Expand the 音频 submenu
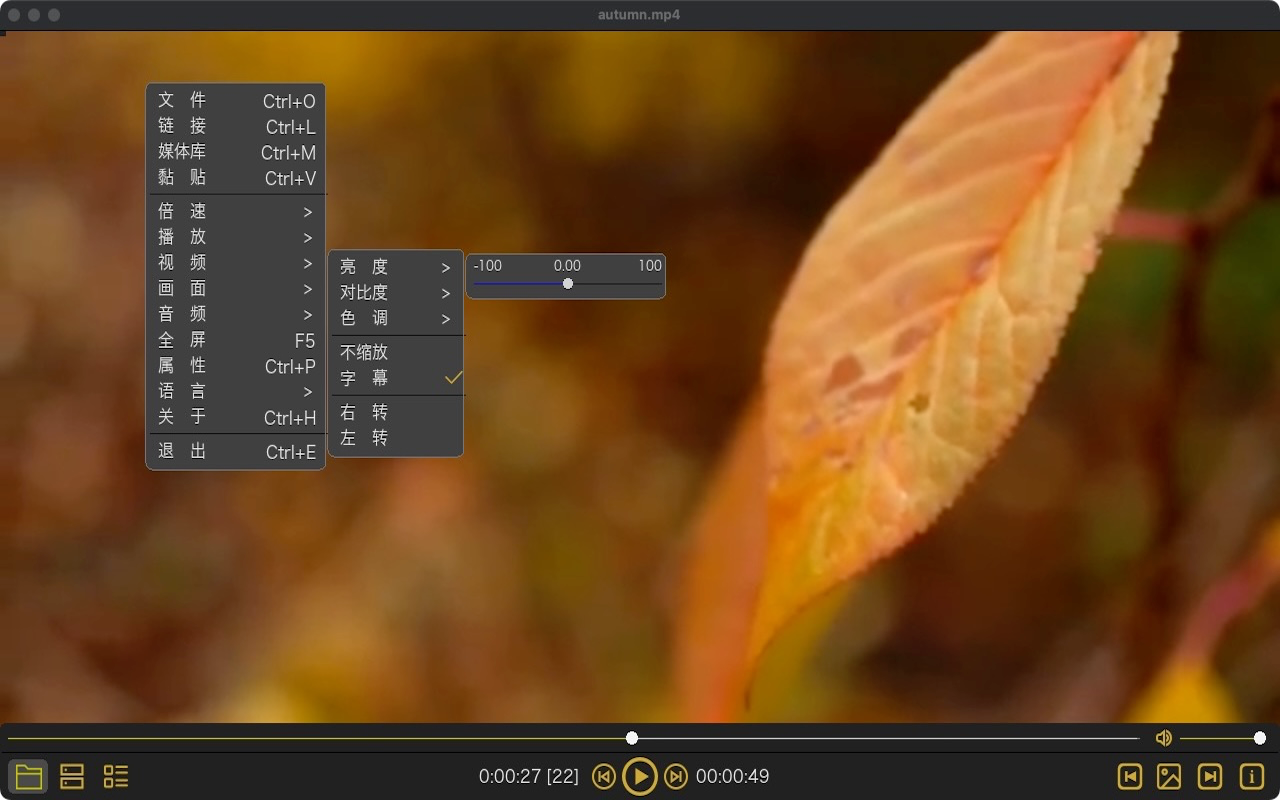This screenshot has width=1280, height=800. [236, 314]
